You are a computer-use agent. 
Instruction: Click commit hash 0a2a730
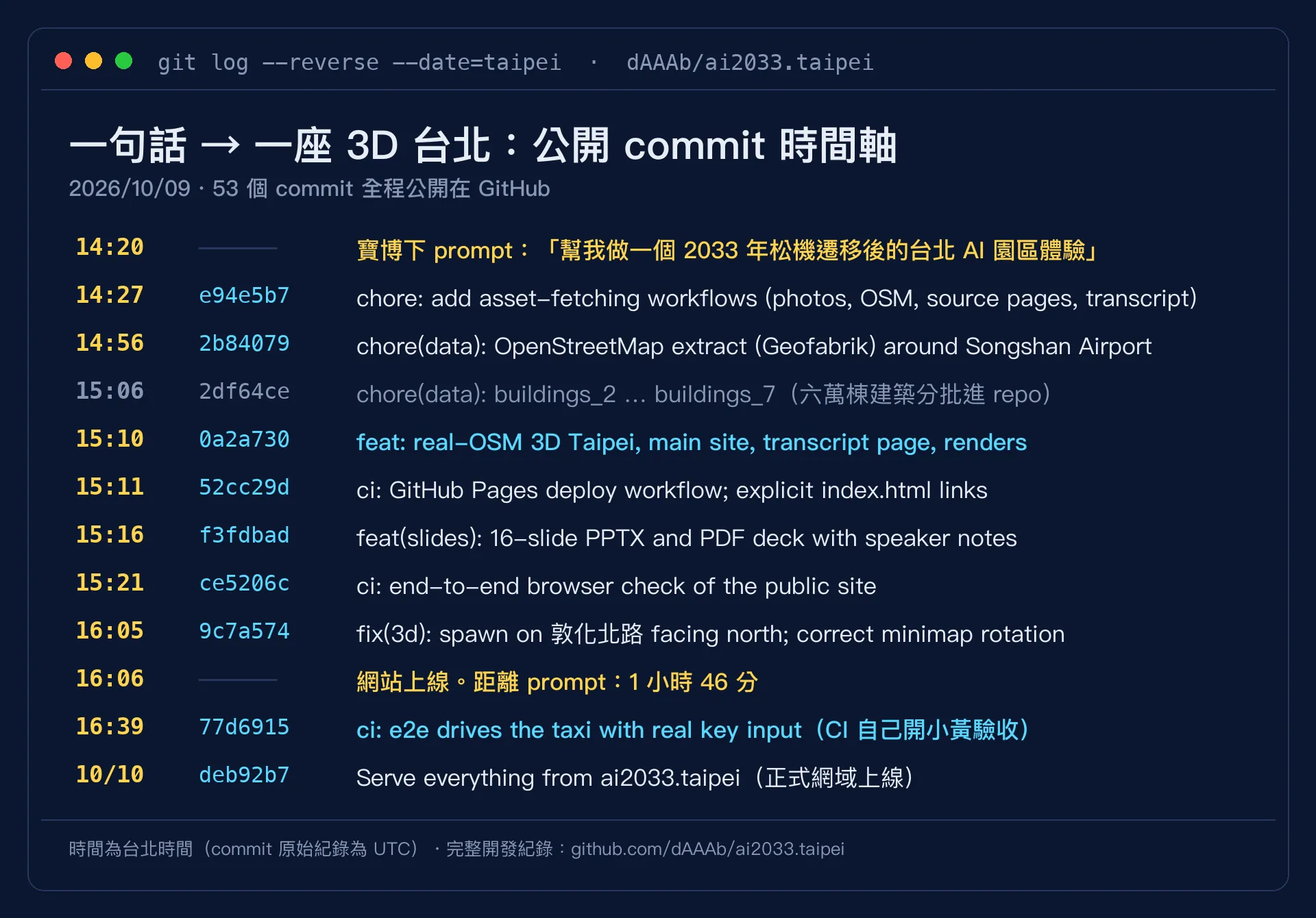point(244,439)
